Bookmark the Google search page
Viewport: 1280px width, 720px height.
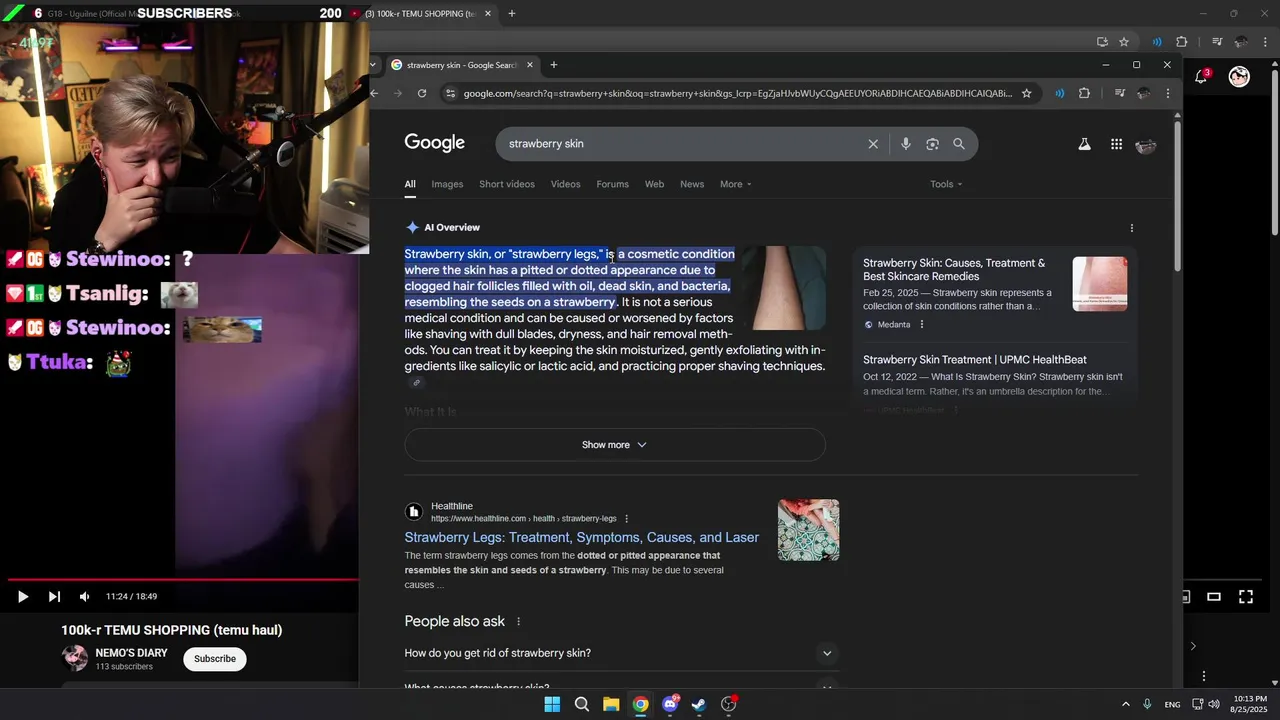tap(1026, 93)
